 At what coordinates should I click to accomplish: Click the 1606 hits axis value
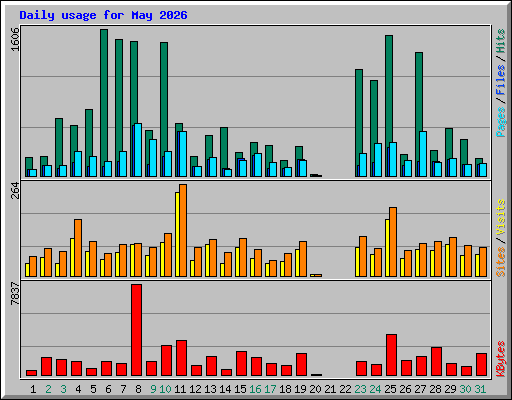point(15,39)
